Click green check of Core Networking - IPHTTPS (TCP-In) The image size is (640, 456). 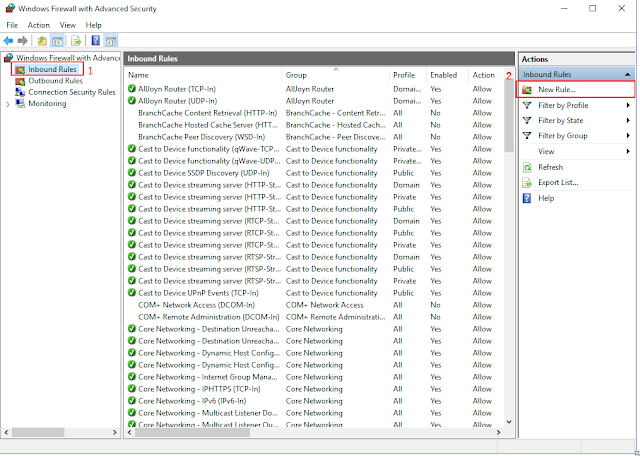(x=132, y=389)
